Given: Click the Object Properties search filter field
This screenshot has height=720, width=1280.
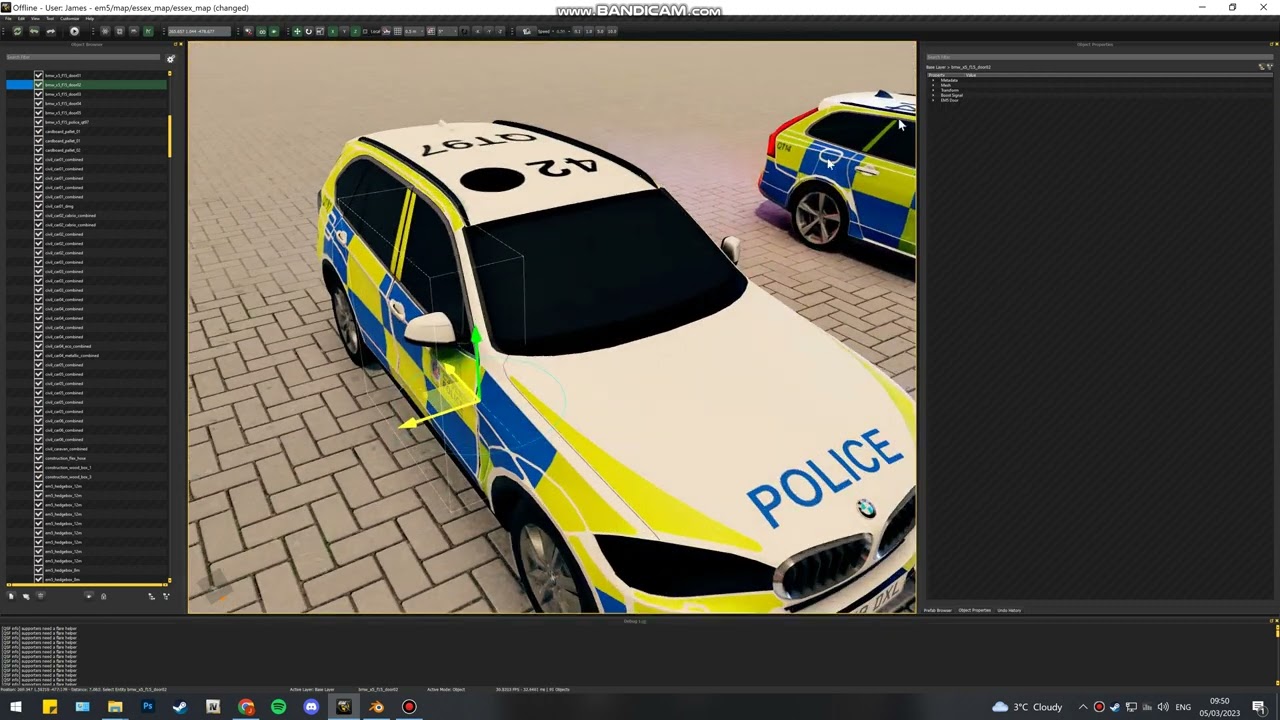Looking at the screenshot, I should (1099, 57).
